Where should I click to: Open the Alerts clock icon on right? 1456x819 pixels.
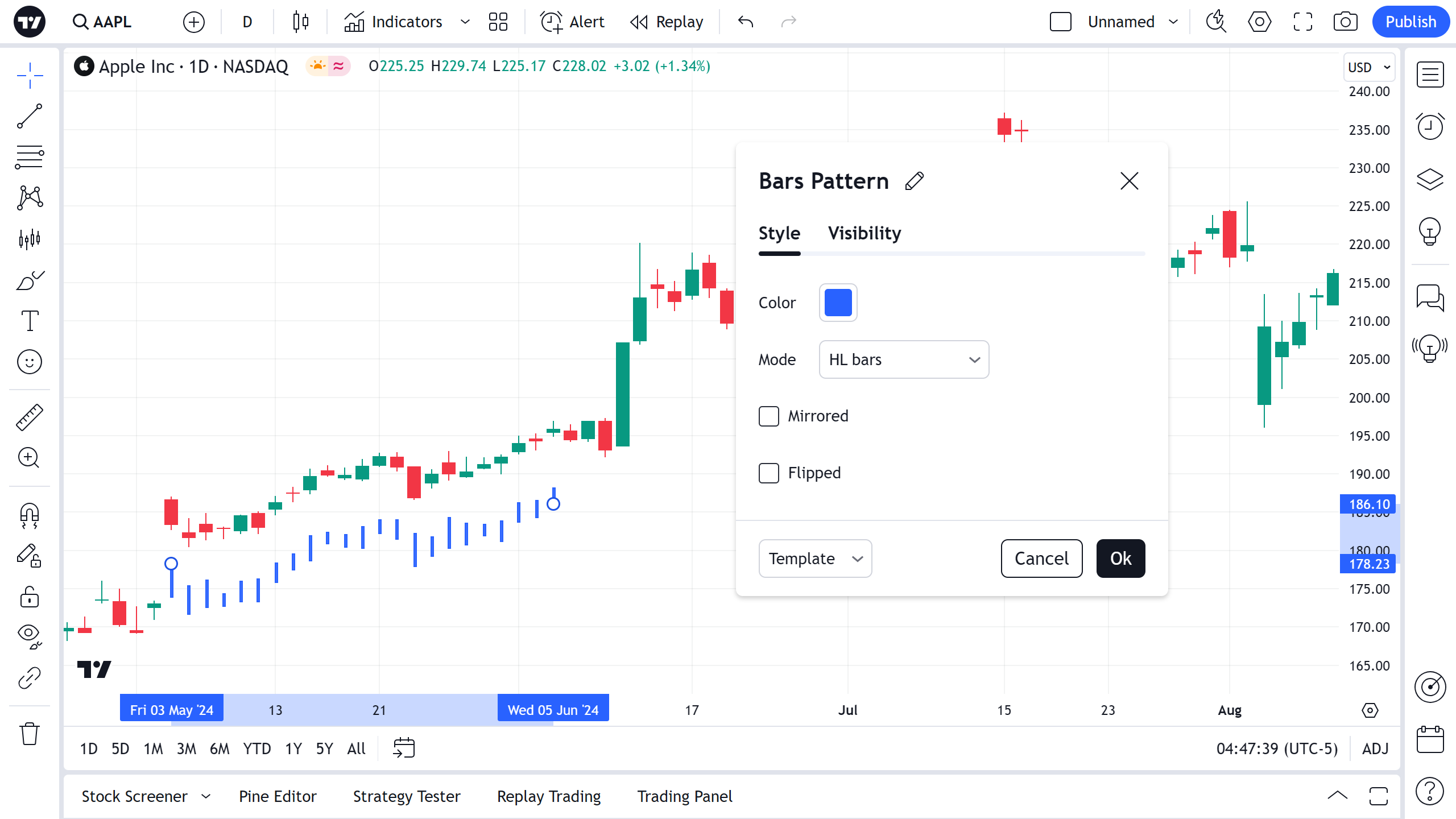pyautogui.click(x=1430, y=126)
